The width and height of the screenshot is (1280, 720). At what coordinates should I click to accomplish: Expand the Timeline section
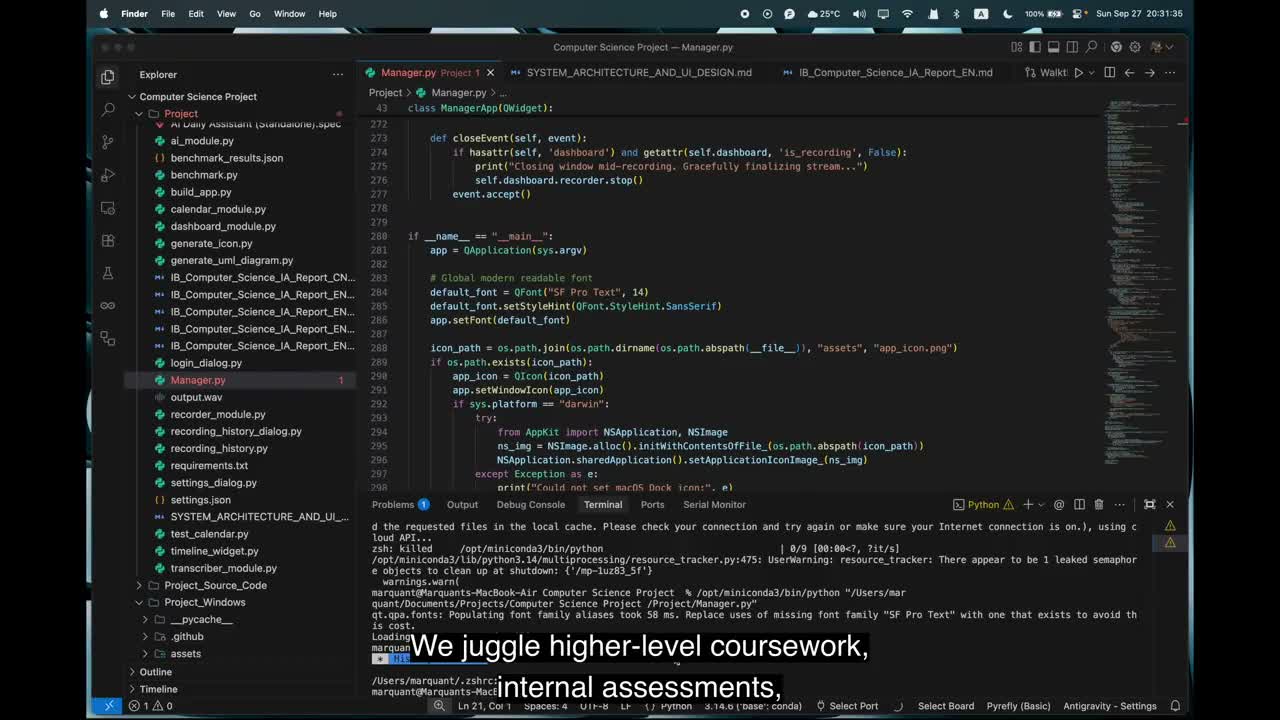[x=131, y=689]
